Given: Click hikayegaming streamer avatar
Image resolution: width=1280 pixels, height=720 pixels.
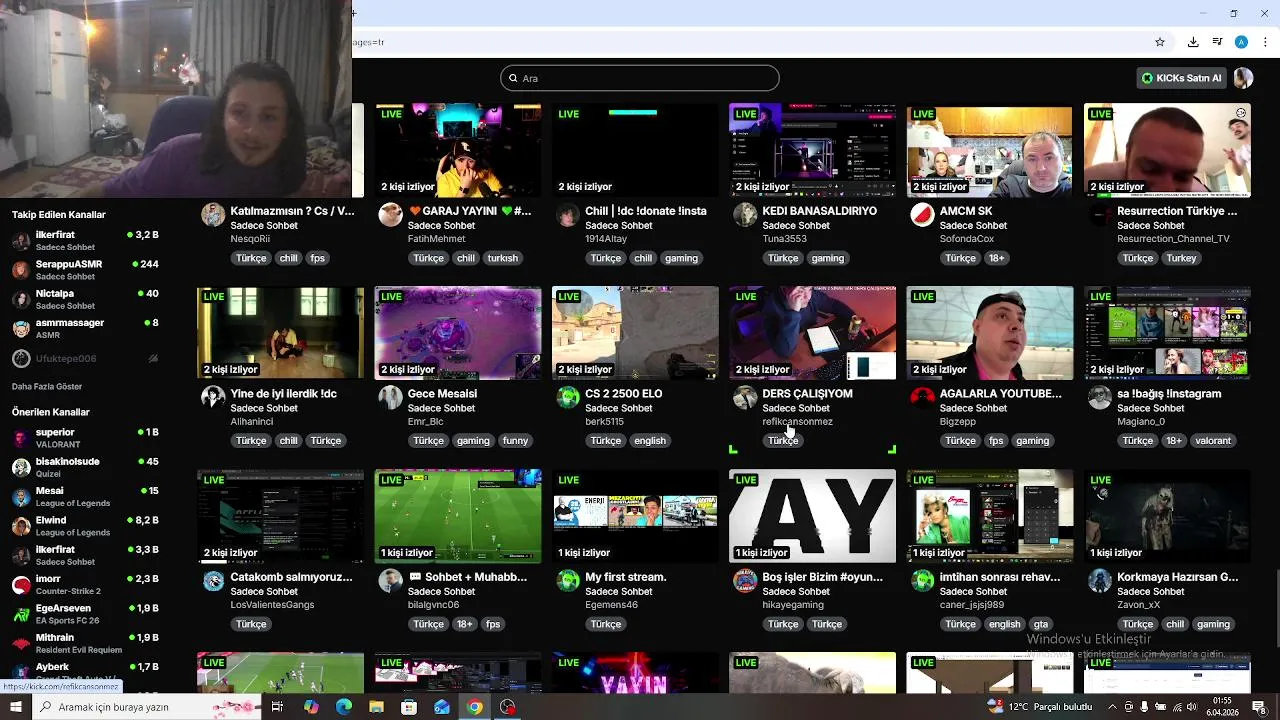Looking at the screenshot, I should [x=745, y=580].
